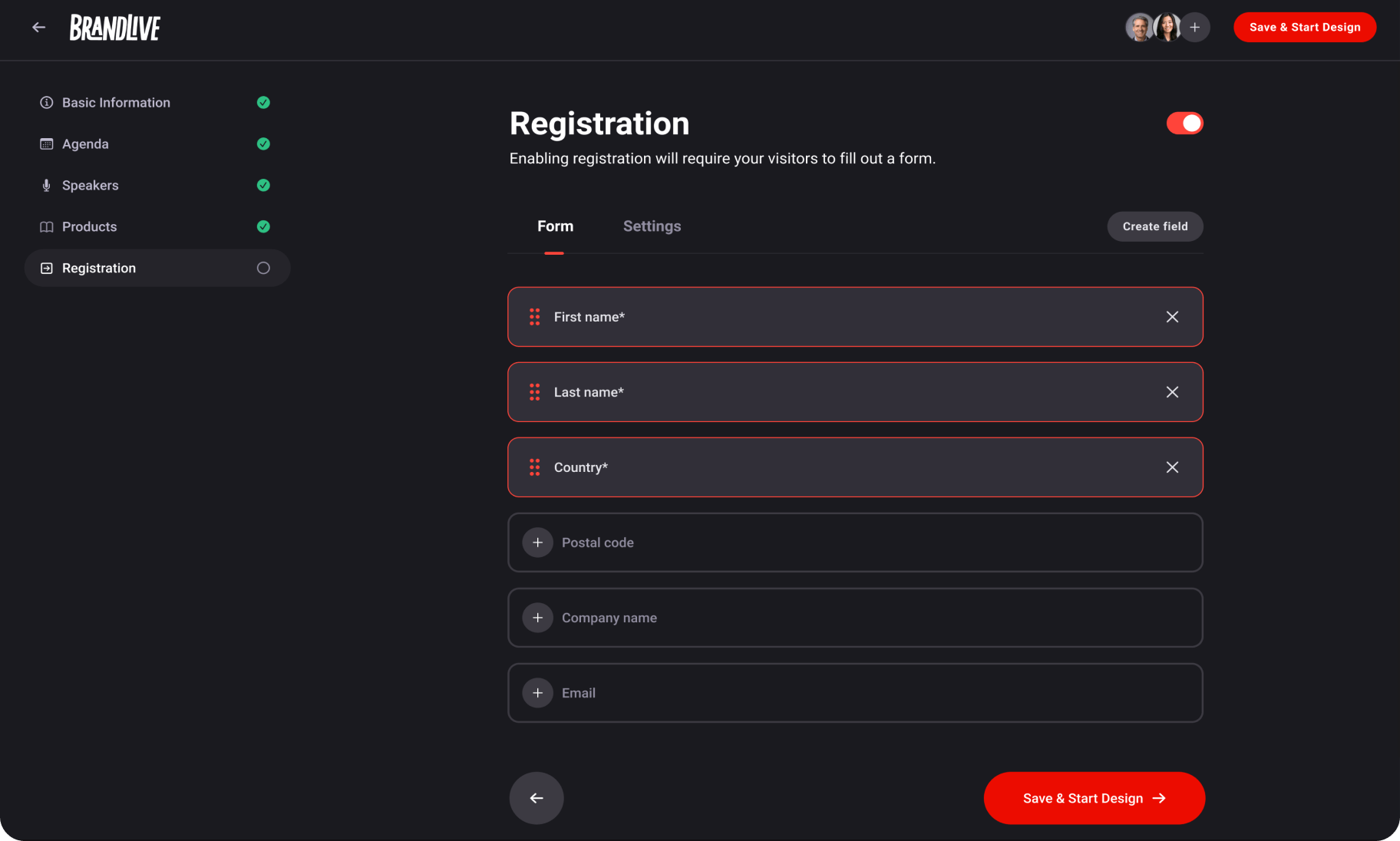Switch to the Settings tab
This screenshot has width=1400, height=841.
click(x=652, y=226)
